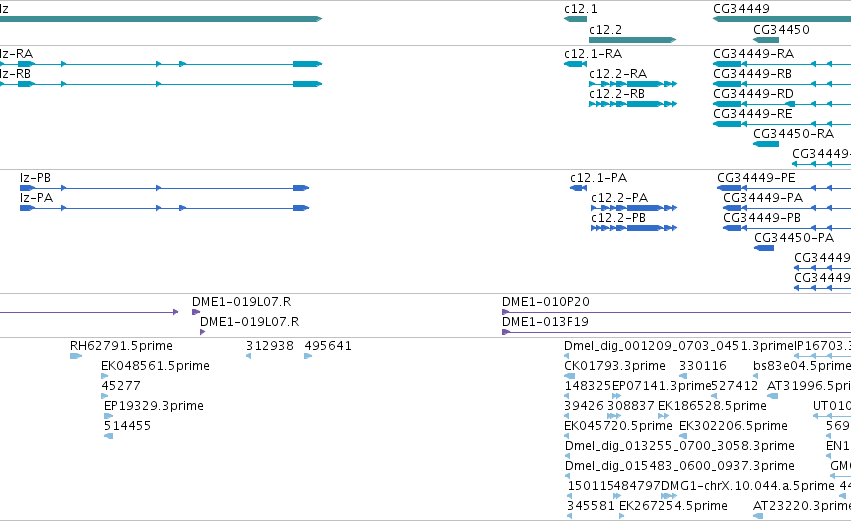Click feature 514455
Image resolution: width=851 pixels, height=521 pixels.
pos(109,436)
